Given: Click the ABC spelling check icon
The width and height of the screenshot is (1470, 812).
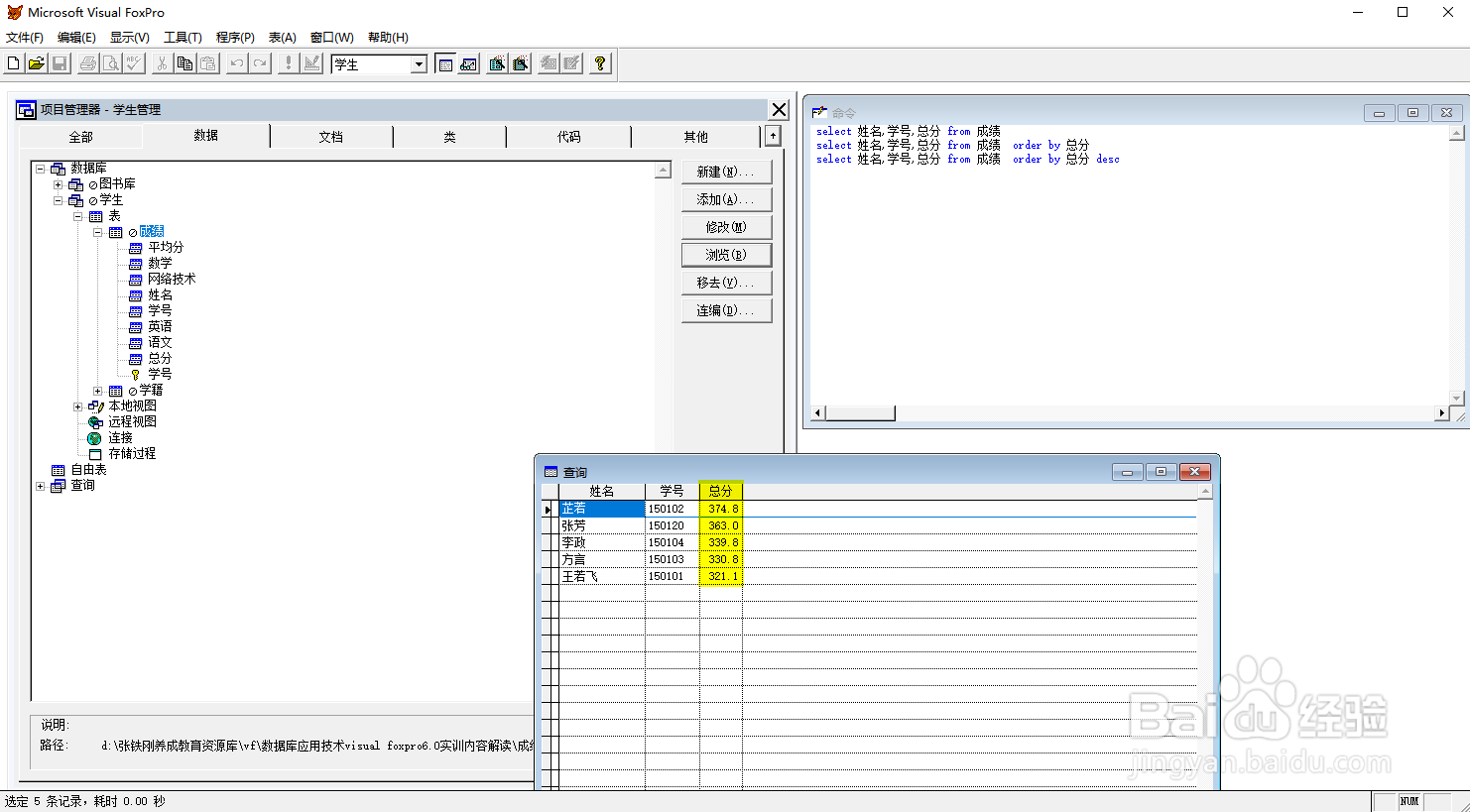Looking at the screenshot, I should pos(134,63).
